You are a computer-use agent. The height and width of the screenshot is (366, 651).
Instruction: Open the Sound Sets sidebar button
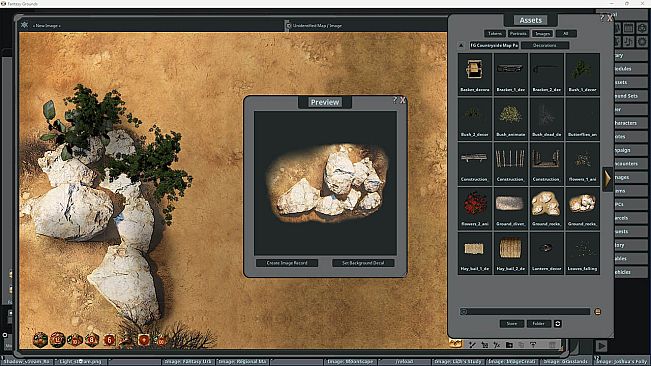(630, 96)
